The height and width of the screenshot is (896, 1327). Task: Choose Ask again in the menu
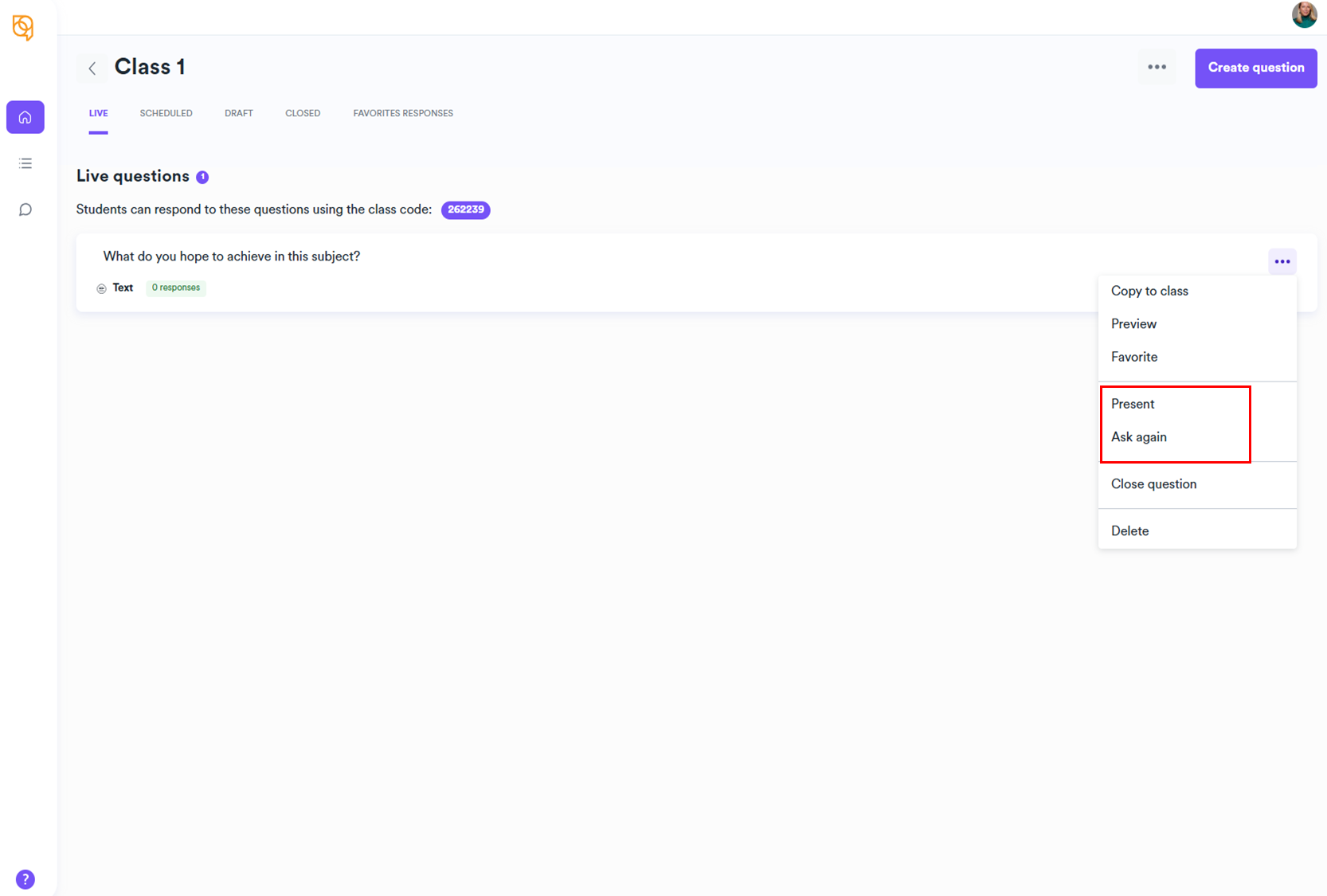tap(1138, 437)
